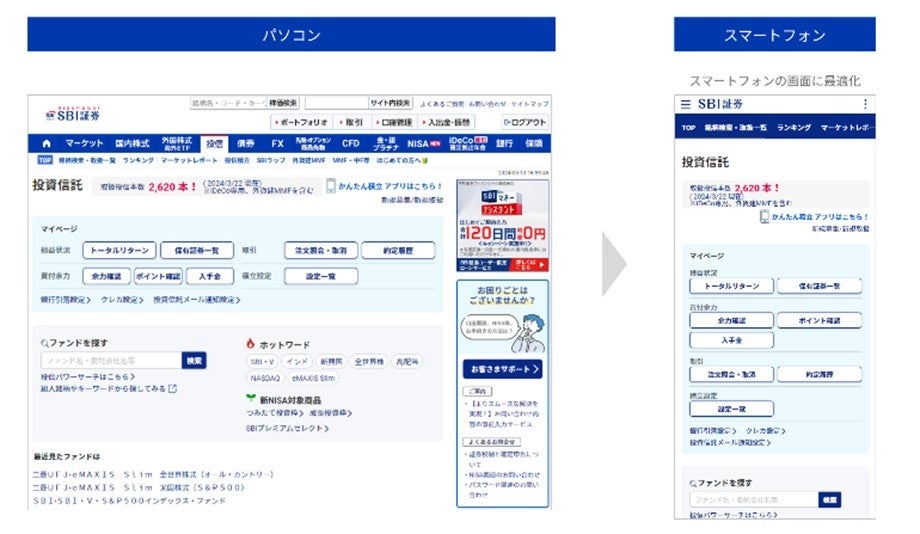Click 保有証券一覧 button on PC view
Image resolution: width=920 pixels, height=534 pixels.
(x=197, y=250)
